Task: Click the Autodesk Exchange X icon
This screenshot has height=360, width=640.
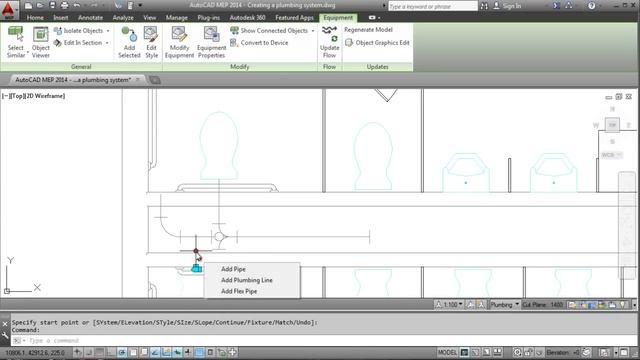Action: pos(556,6)
